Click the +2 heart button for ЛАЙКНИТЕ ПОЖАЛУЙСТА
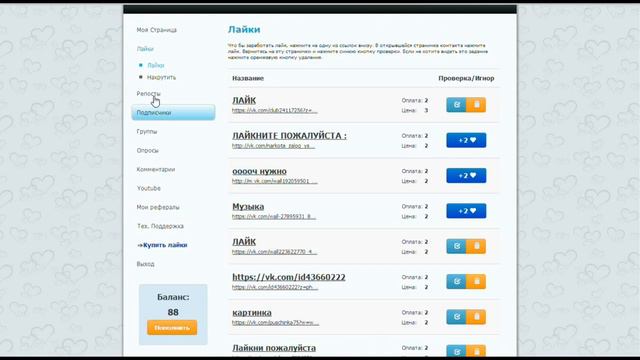Image resolution: width=640 pixels, height=360 pixels. (x=466, y=140)
